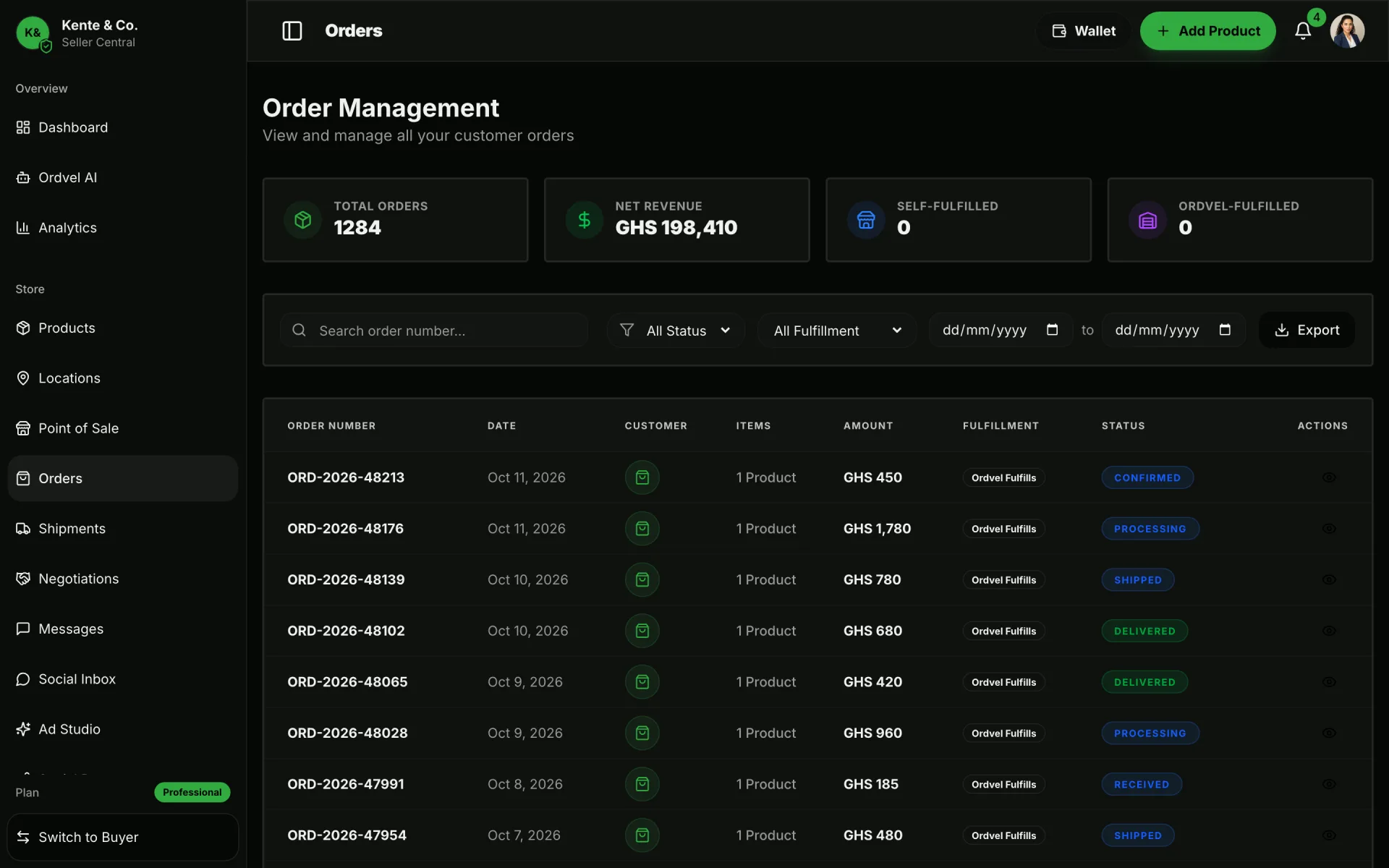Open Negotiations in the sidebar
The height and width of the screenshot is (868, 1389).
click(x=123, y=579)
